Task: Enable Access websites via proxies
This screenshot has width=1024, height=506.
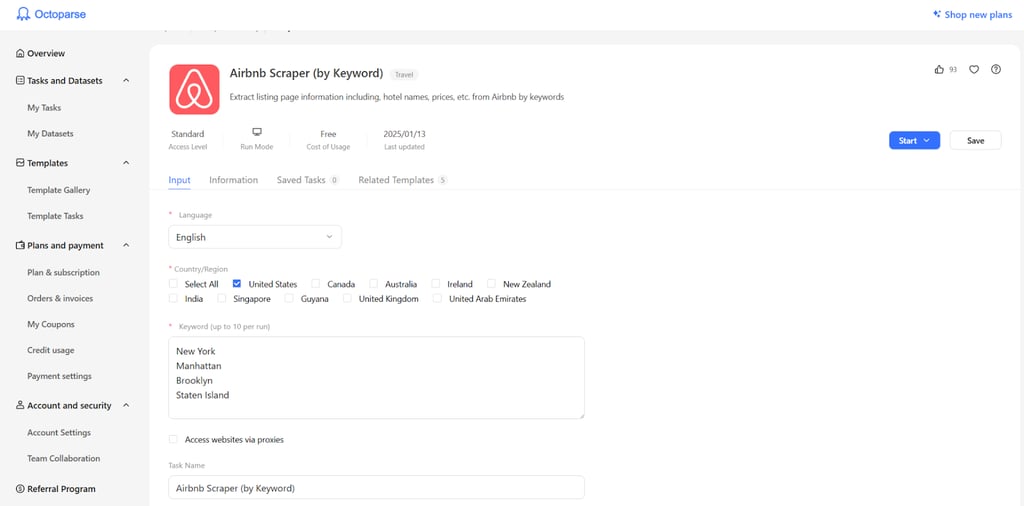Action: 173,439
